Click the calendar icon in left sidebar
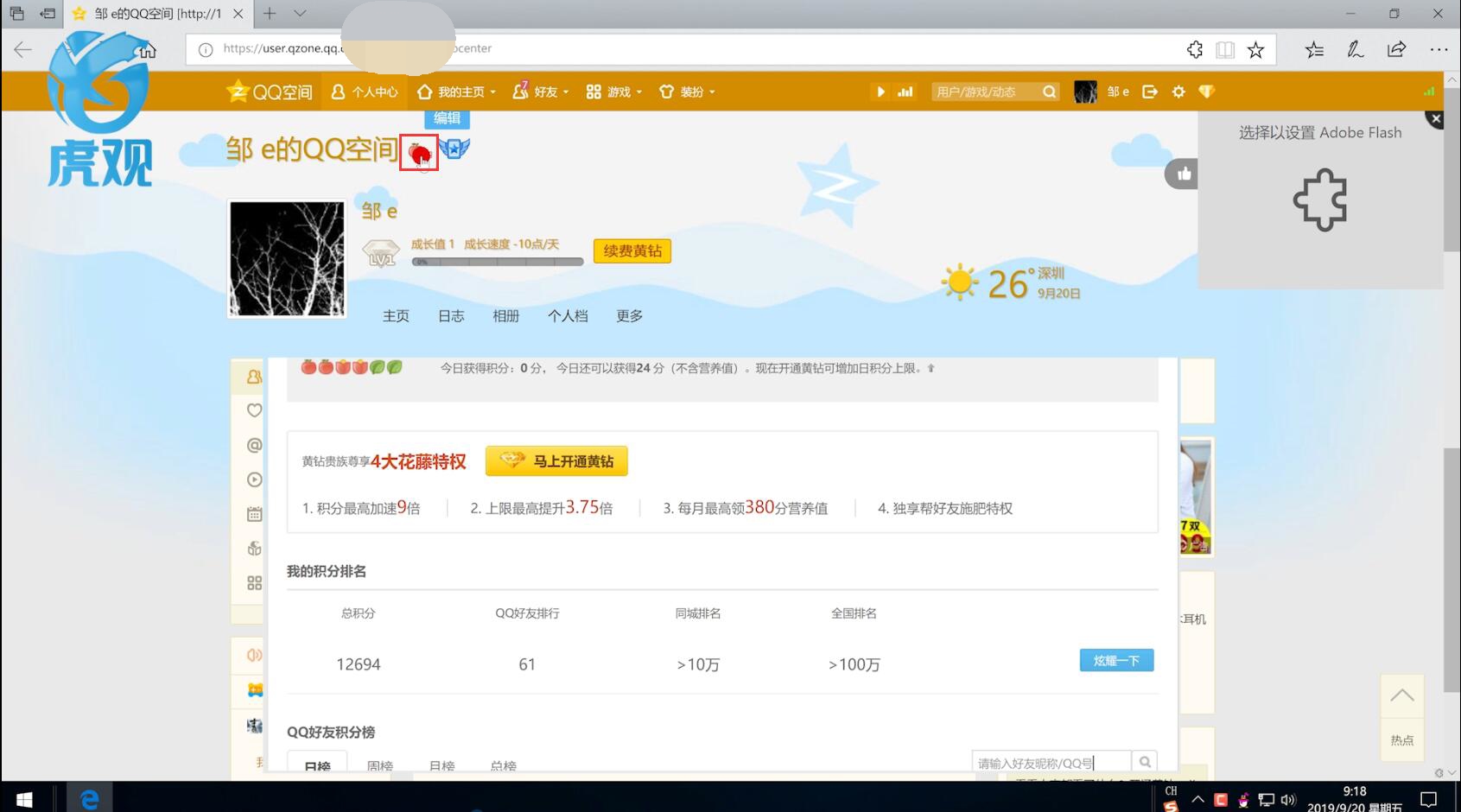Viewport: 1461px width, 812px height. click(x=254, y=514)
